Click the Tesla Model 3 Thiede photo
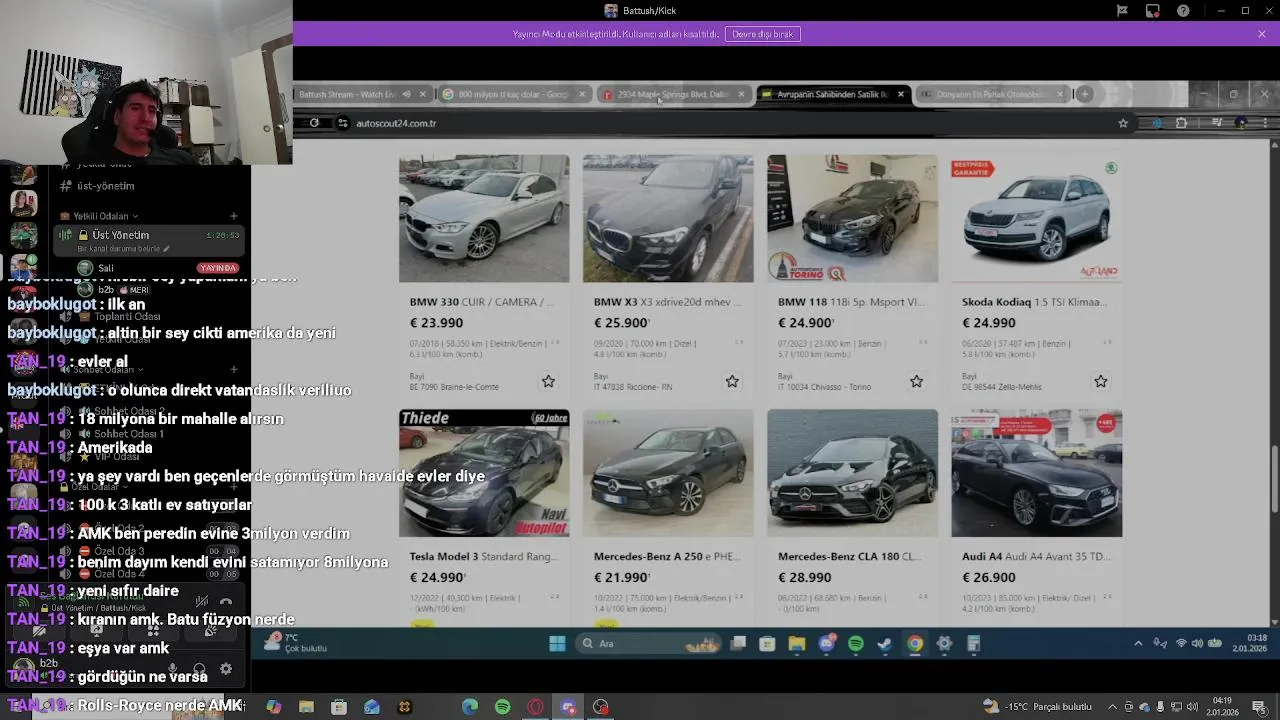 (x=484, y=473)
